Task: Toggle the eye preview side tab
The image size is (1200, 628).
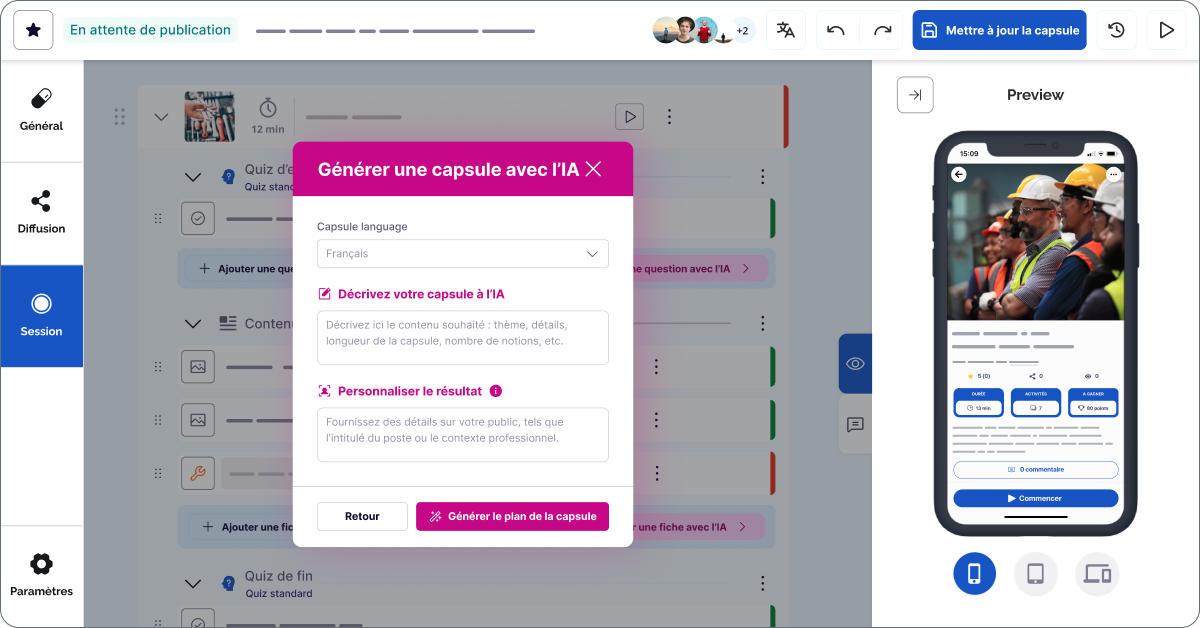Action: pos(855,364)
